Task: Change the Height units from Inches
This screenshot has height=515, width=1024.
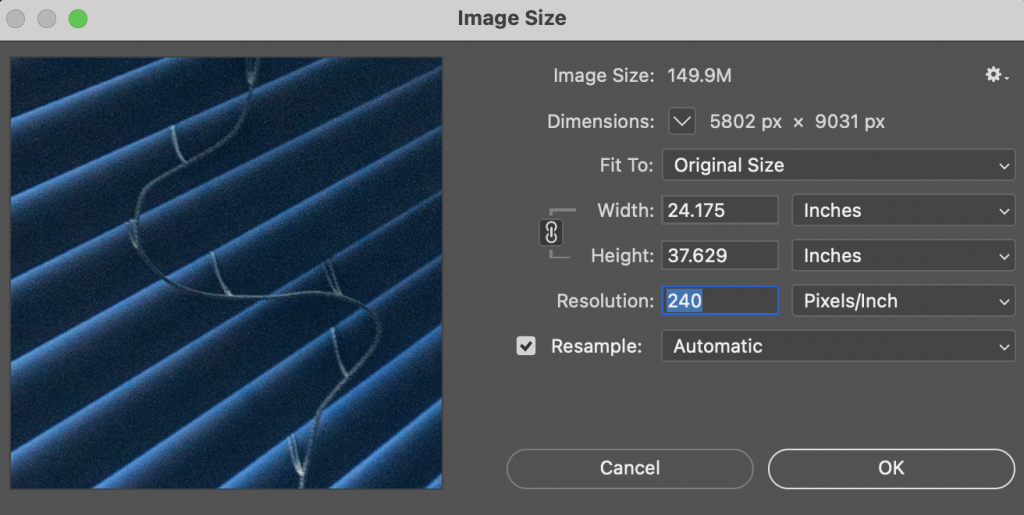Action: 903,256
